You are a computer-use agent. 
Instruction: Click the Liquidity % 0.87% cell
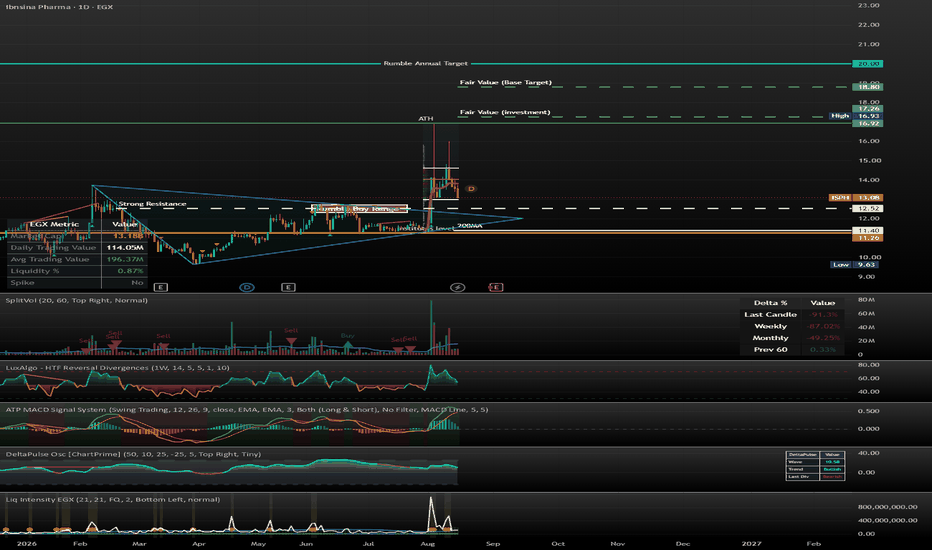pos(125,271)
